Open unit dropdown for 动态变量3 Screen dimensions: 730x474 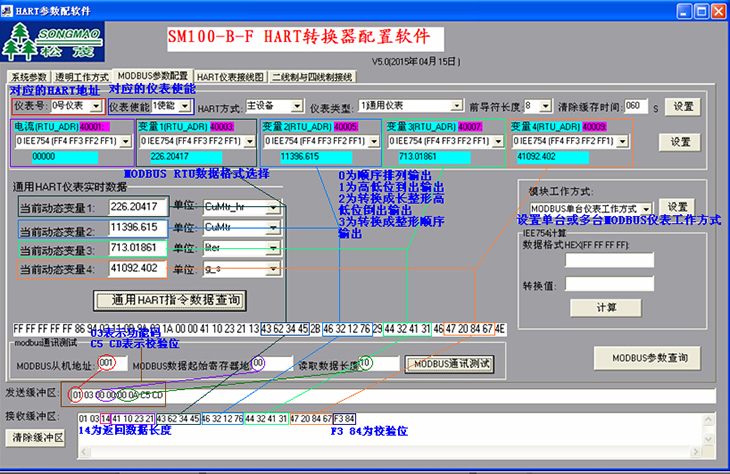coord(273,248)
